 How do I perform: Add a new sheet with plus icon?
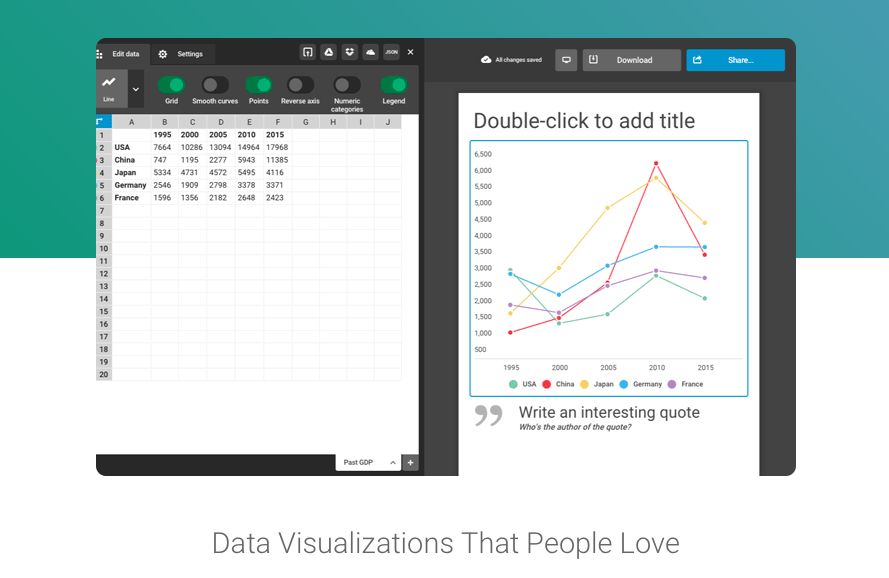tap(410, 463)
